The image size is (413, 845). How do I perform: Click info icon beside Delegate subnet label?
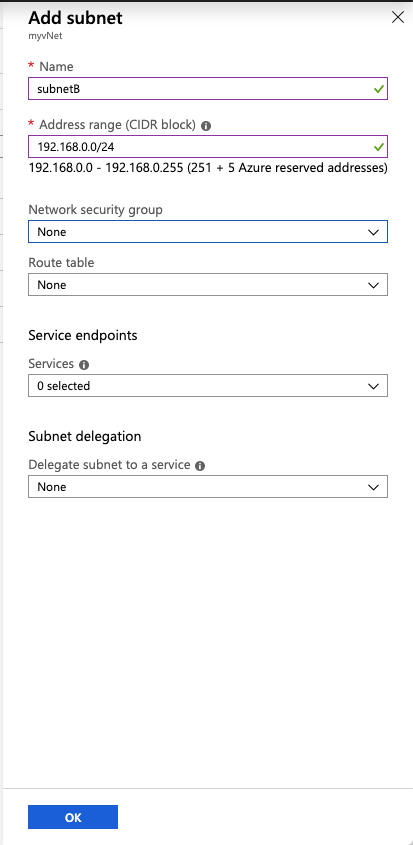pos(200,466)
